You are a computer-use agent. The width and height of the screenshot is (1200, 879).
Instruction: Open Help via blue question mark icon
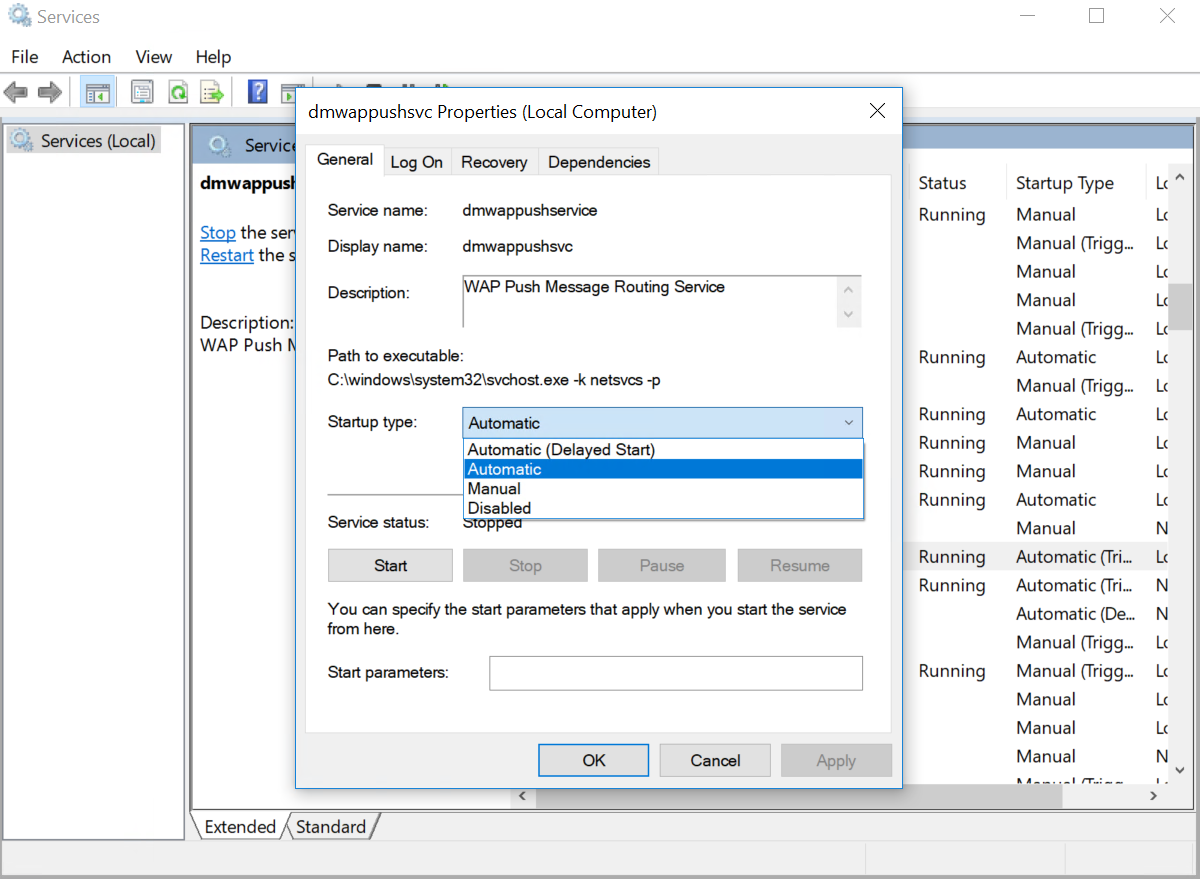257,93
